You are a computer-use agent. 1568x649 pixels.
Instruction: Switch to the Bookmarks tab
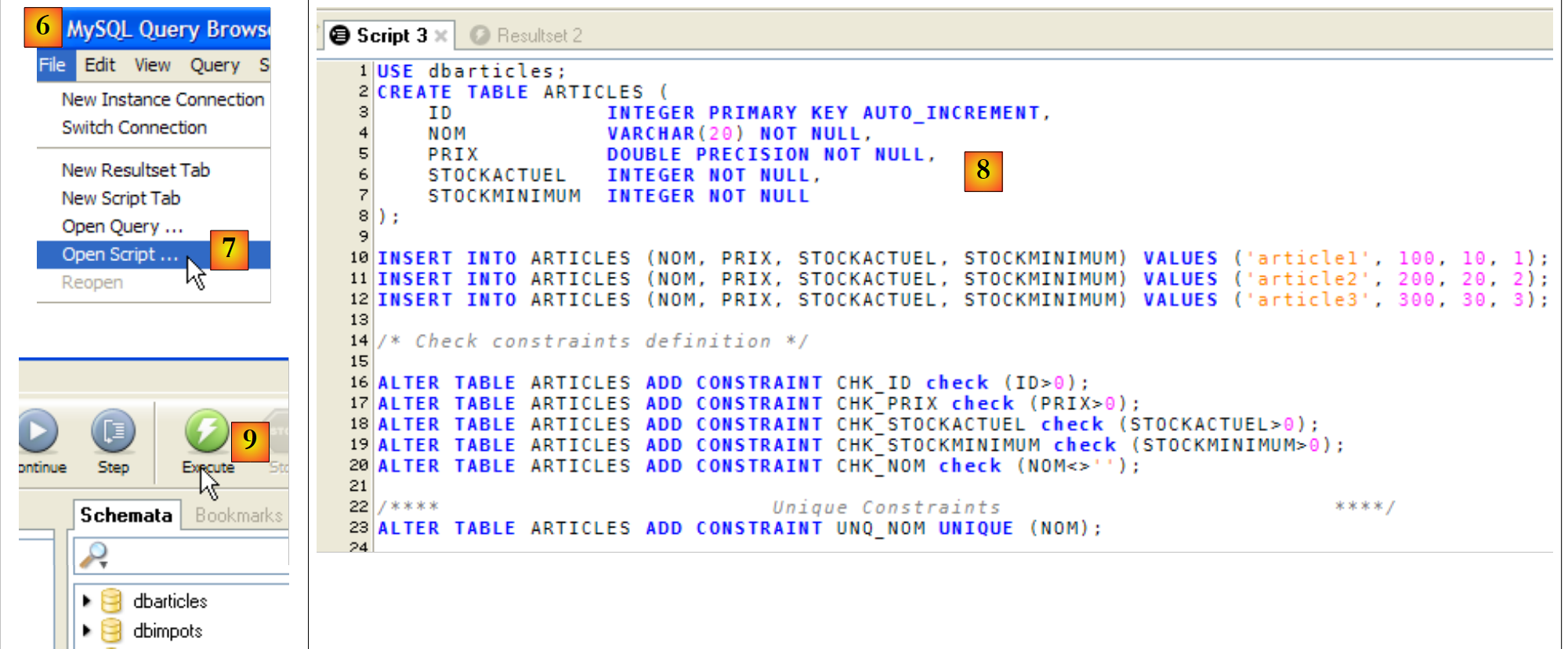(x=238, y=515)
